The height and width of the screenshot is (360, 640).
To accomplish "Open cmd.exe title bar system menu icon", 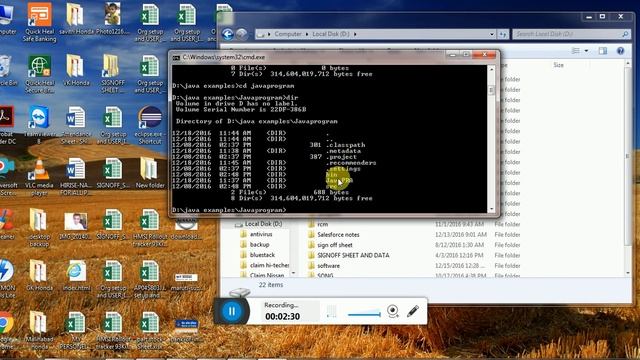I will click(x=176, y=58).
